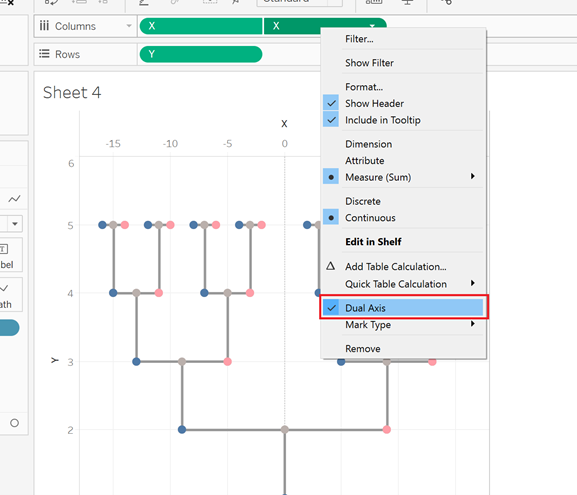Click the Path card icon
The image size is (577, 495).
click(4, 288)
